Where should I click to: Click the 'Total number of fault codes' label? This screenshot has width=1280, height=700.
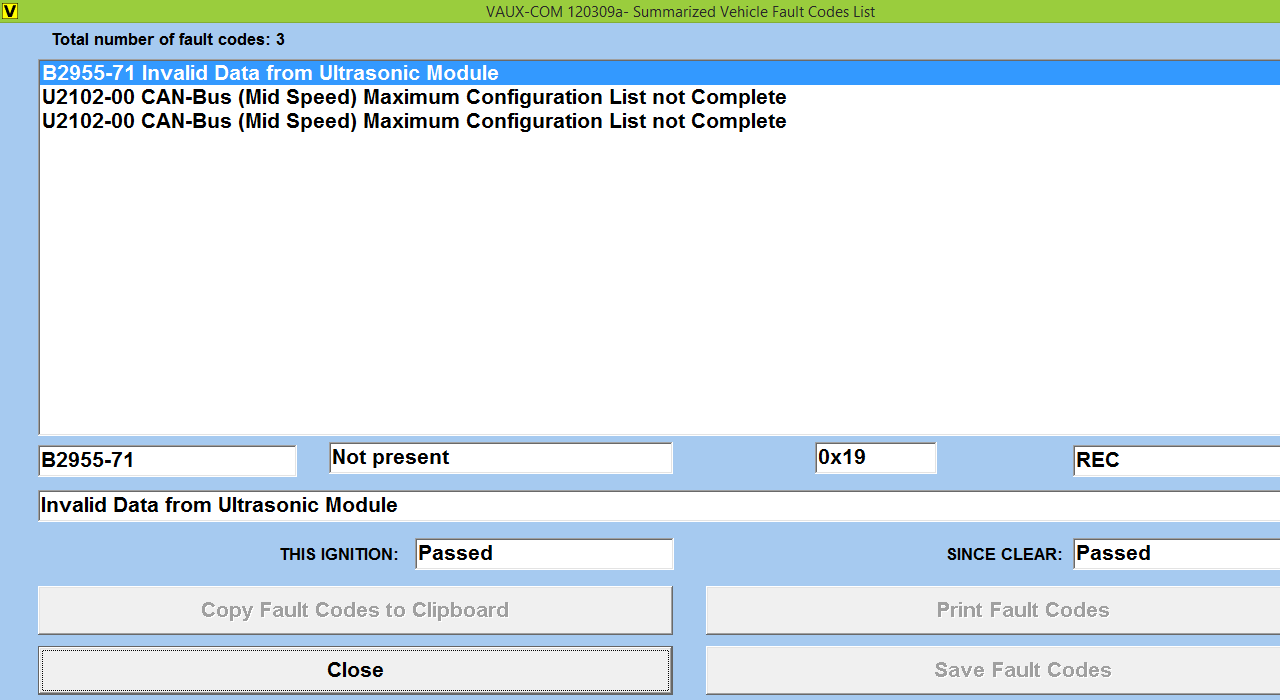168,40
